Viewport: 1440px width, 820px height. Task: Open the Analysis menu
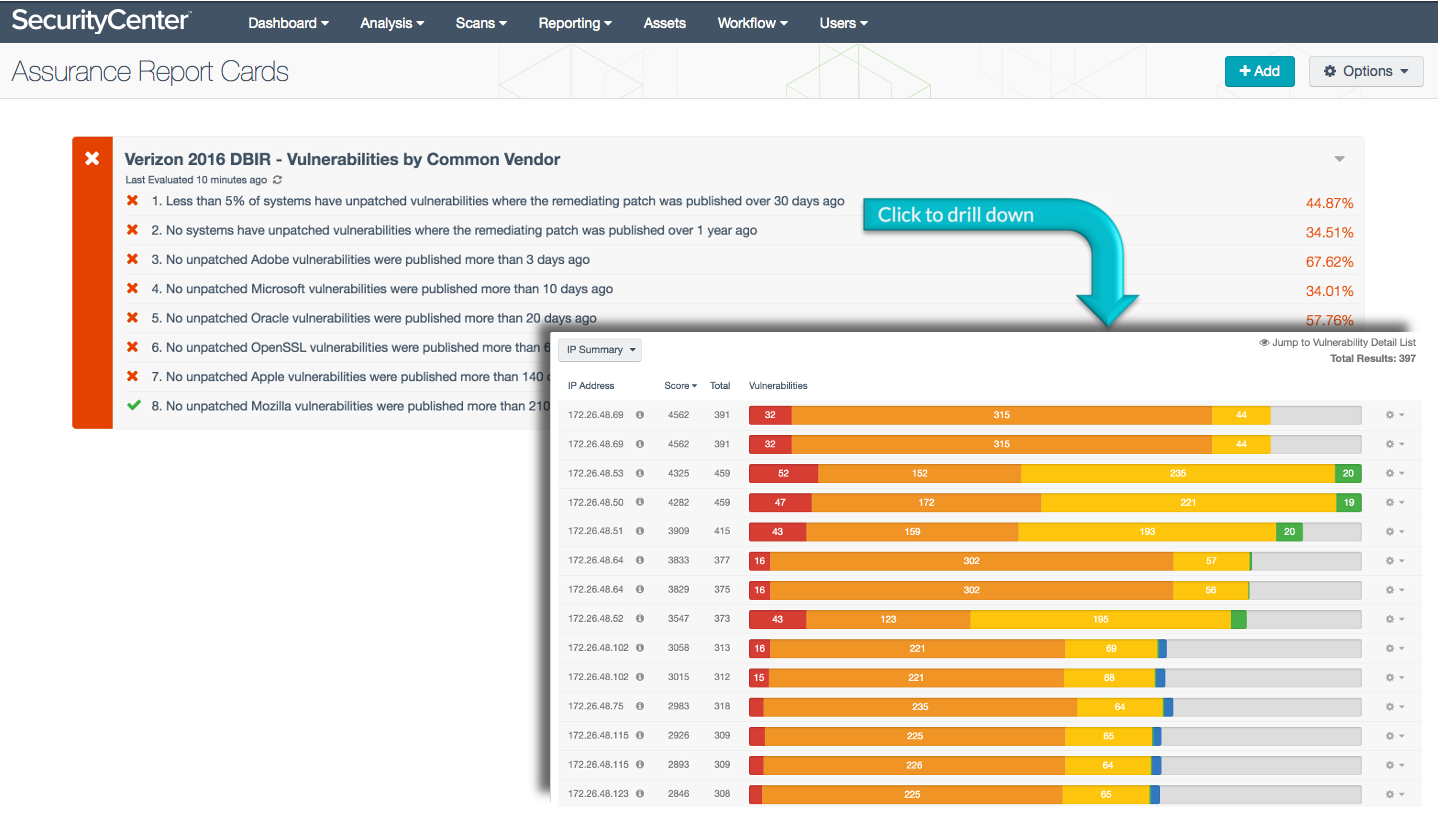click(x=392, y=23)
